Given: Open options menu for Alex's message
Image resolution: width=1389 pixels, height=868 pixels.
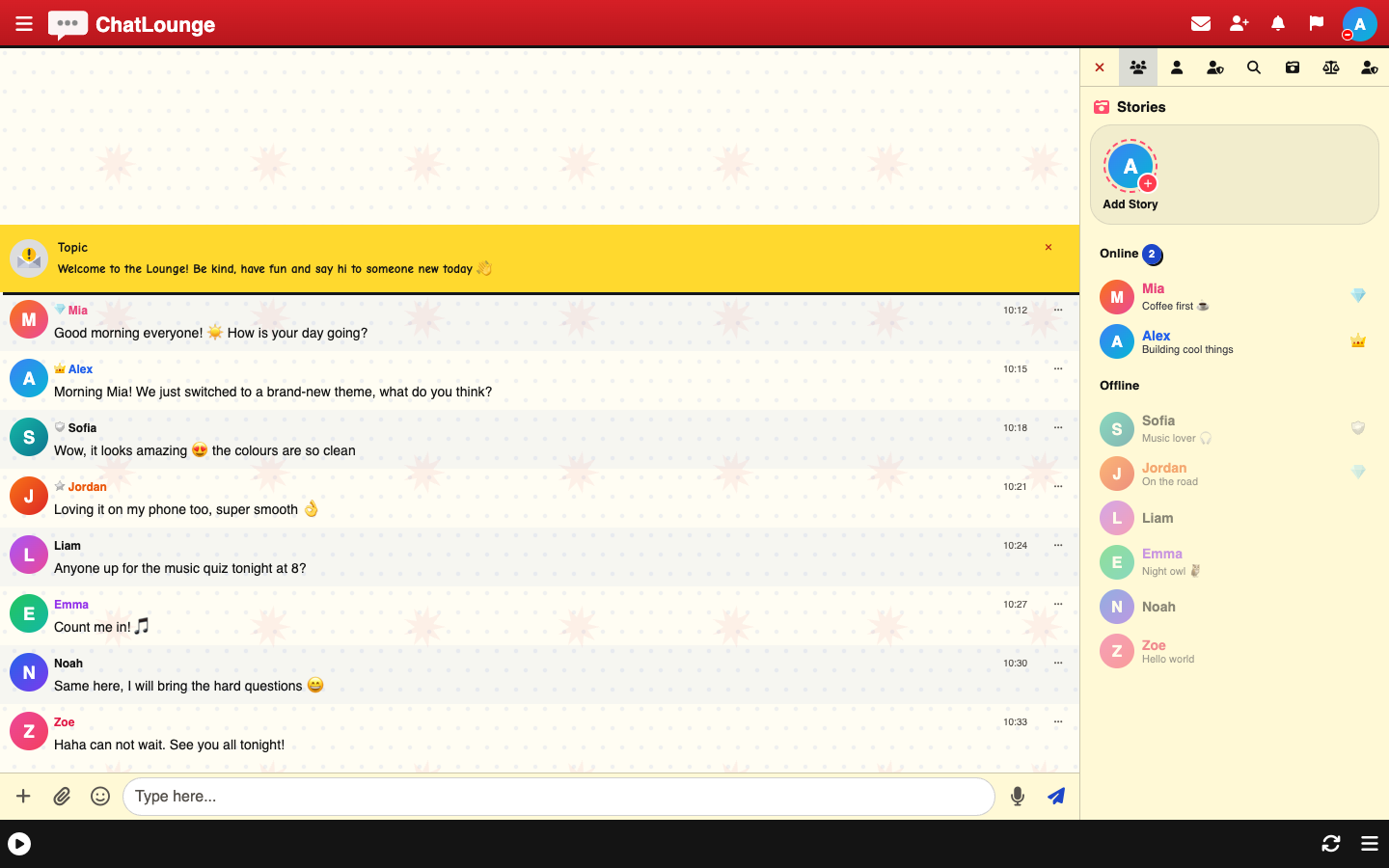Looking at the screenshot, I should pos(1058,369).
